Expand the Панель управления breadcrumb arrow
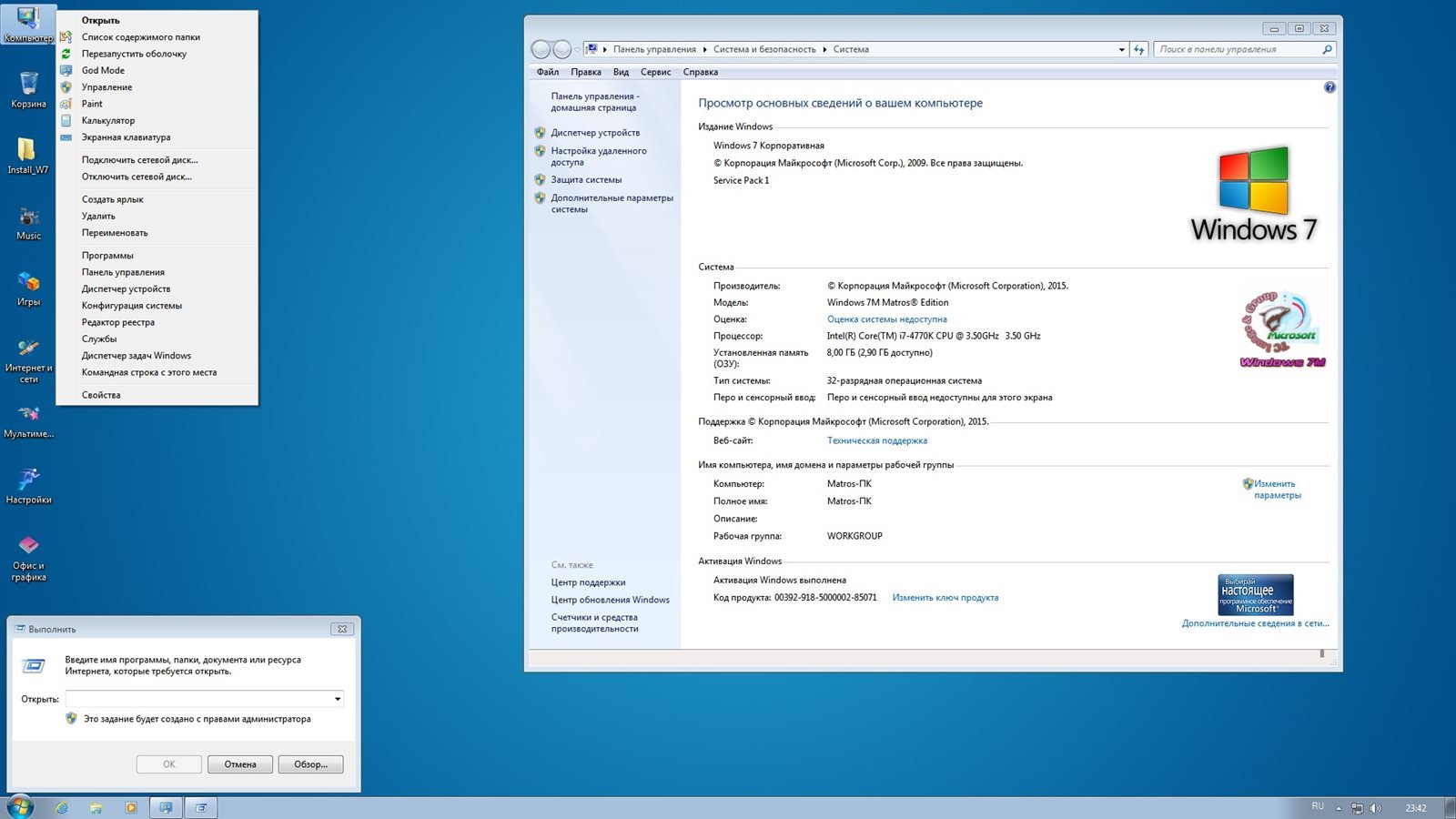 tap(704, 49)
